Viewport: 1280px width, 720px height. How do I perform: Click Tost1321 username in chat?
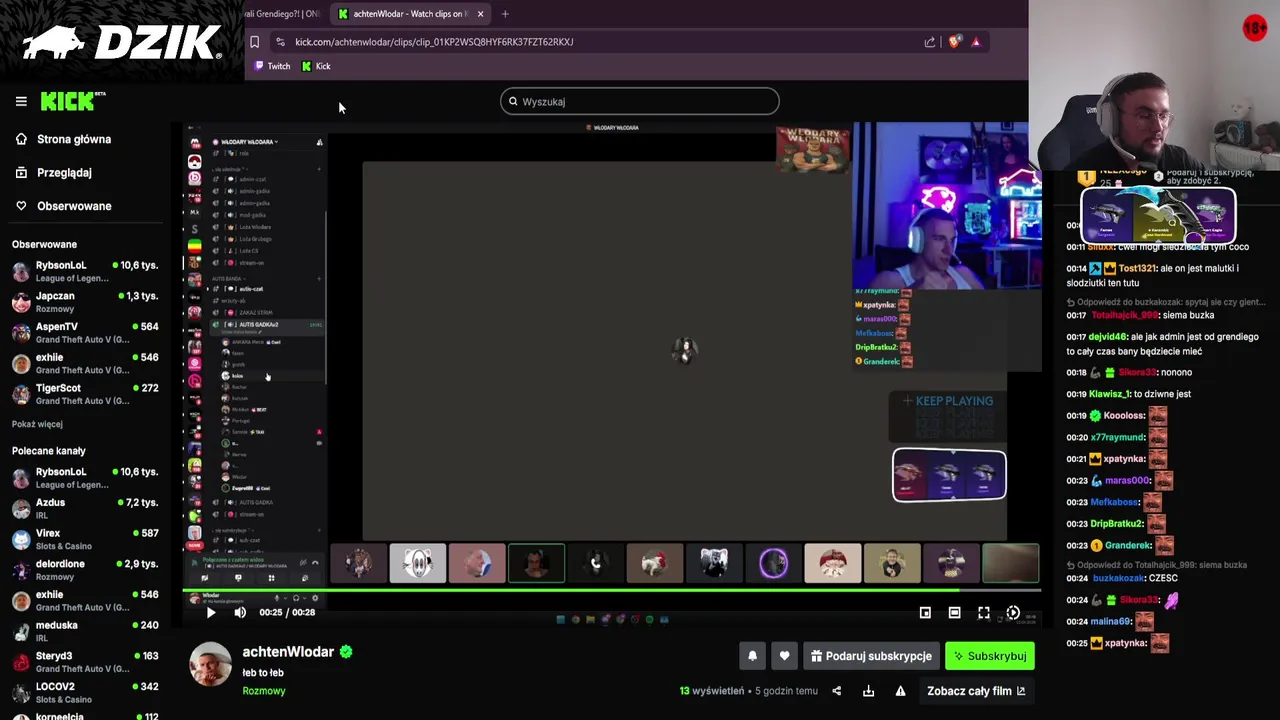pyautogui.click(x=1137, y=268)
